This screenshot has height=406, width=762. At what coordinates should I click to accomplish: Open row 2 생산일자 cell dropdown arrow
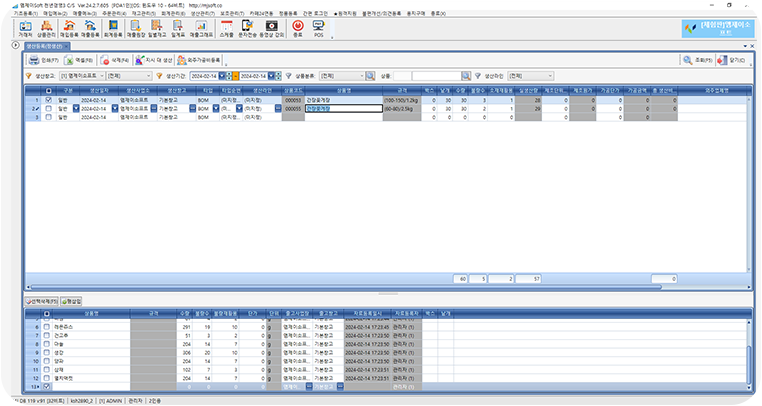click(x=115, y=109)
